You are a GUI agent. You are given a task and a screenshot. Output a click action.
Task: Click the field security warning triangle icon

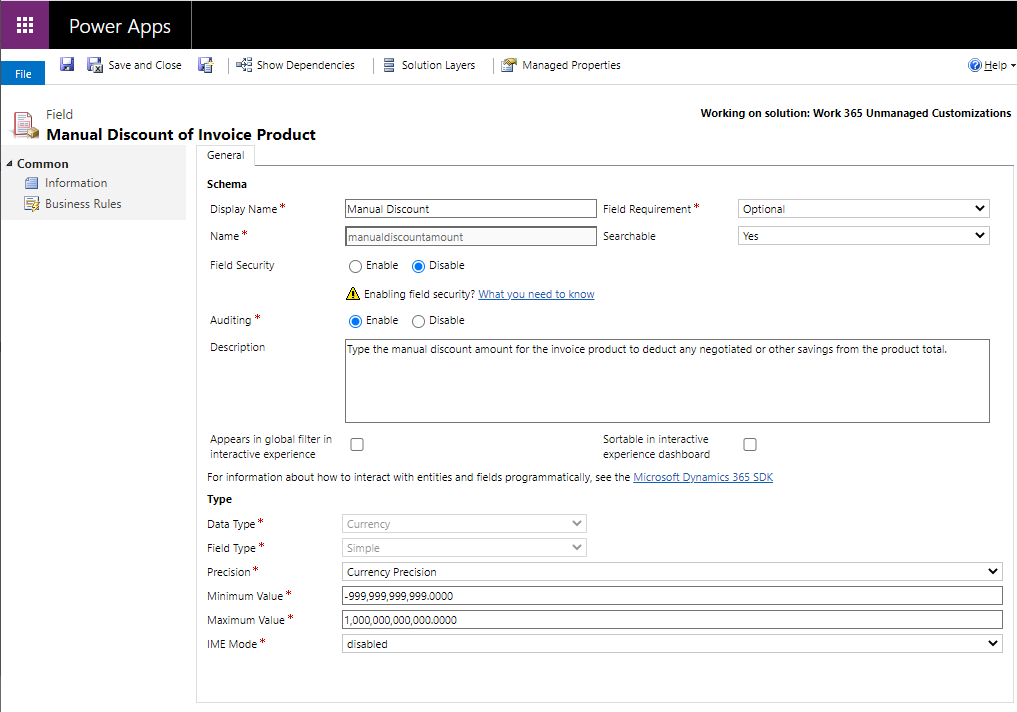353,294
